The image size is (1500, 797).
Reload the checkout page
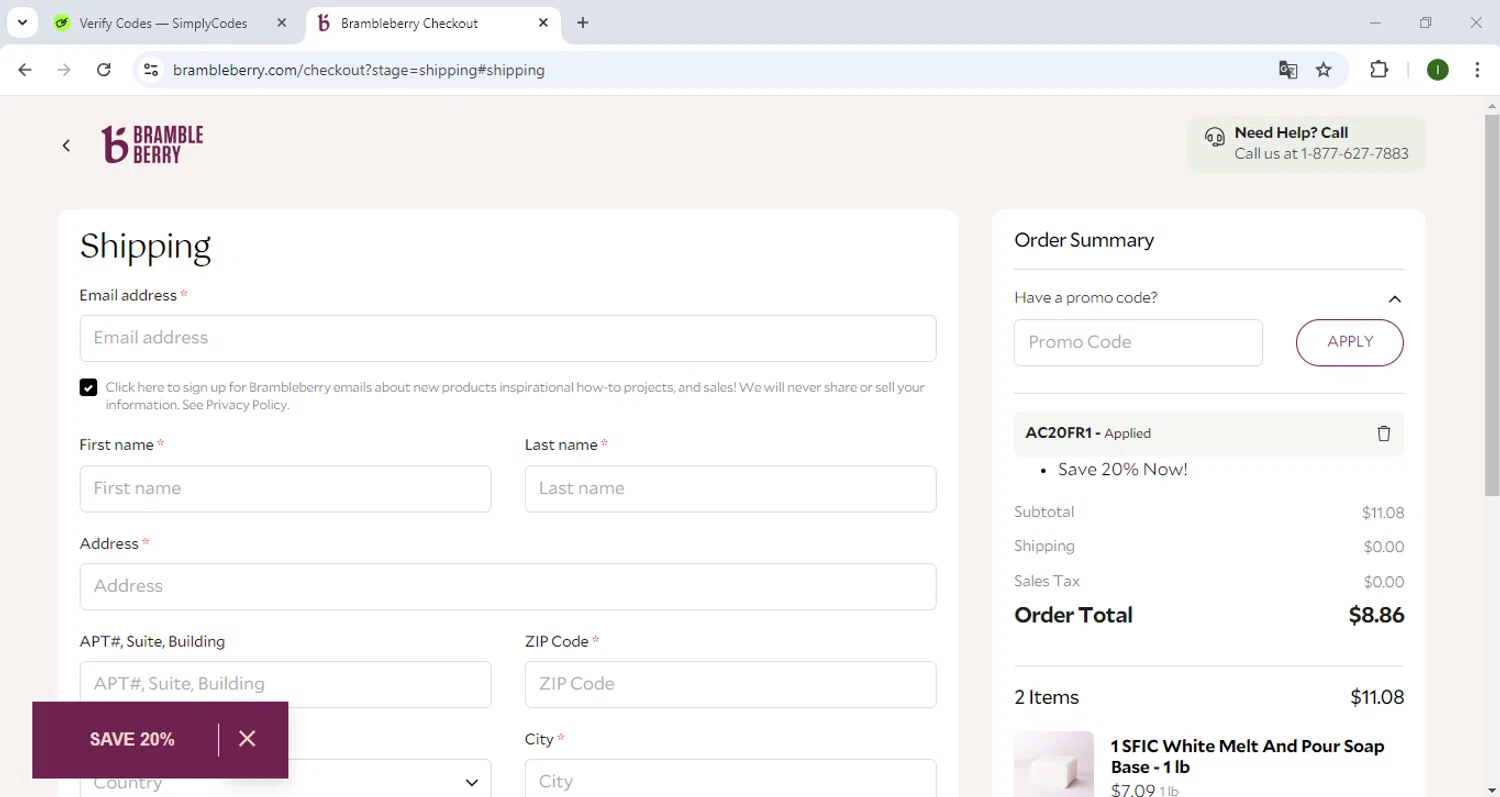pyautogui.click(x=104, y=70)
